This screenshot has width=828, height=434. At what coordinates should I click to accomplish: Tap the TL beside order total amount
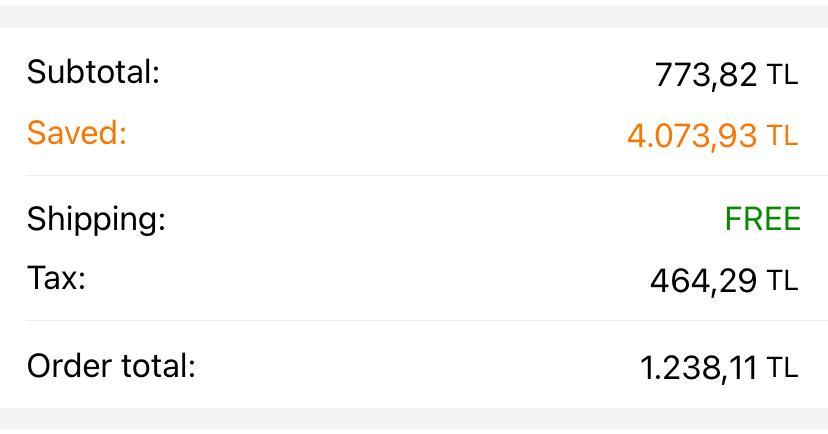point(783,369)
